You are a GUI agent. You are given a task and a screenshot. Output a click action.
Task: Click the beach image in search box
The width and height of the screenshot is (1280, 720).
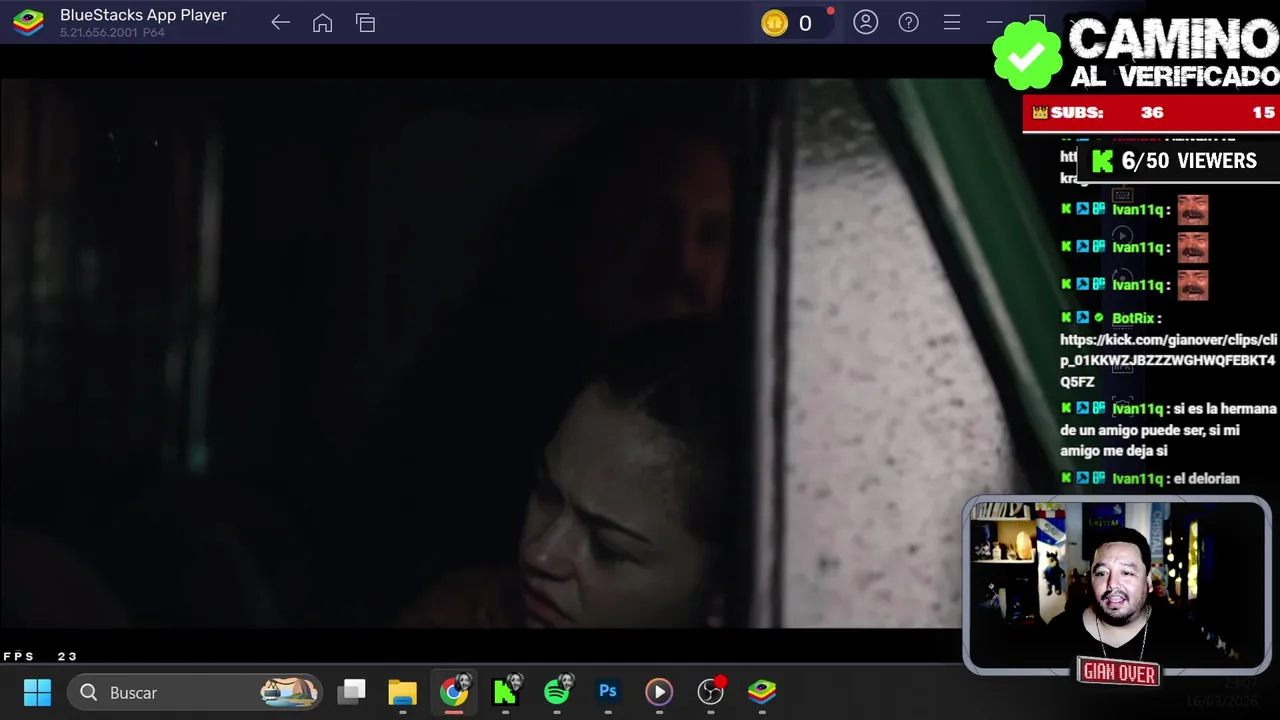coord(288,692)
